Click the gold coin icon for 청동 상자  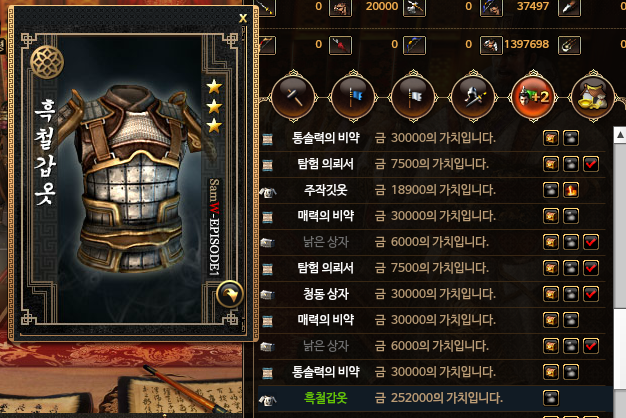click(551, 294)
